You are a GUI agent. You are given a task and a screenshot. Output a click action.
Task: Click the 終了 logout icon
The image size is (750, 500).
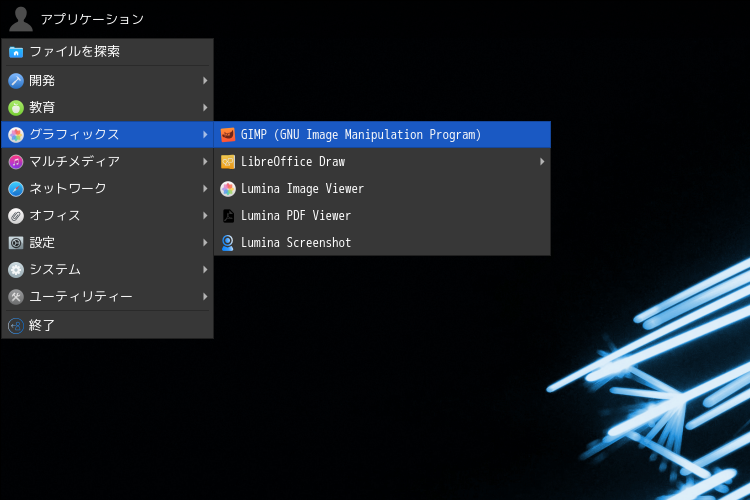(x=16, y=326)
